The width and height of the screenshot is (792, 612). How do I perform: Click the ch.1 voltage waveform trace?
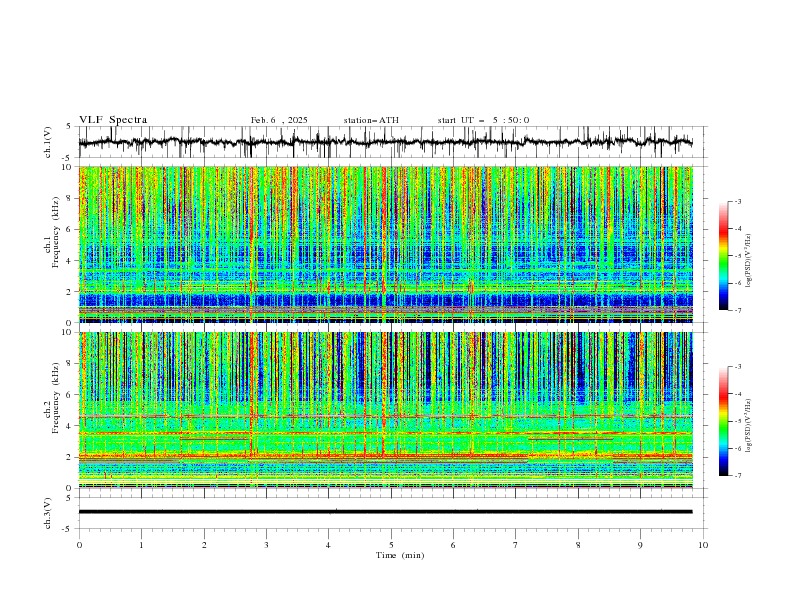pyautogui.click(x=386, y=142)
